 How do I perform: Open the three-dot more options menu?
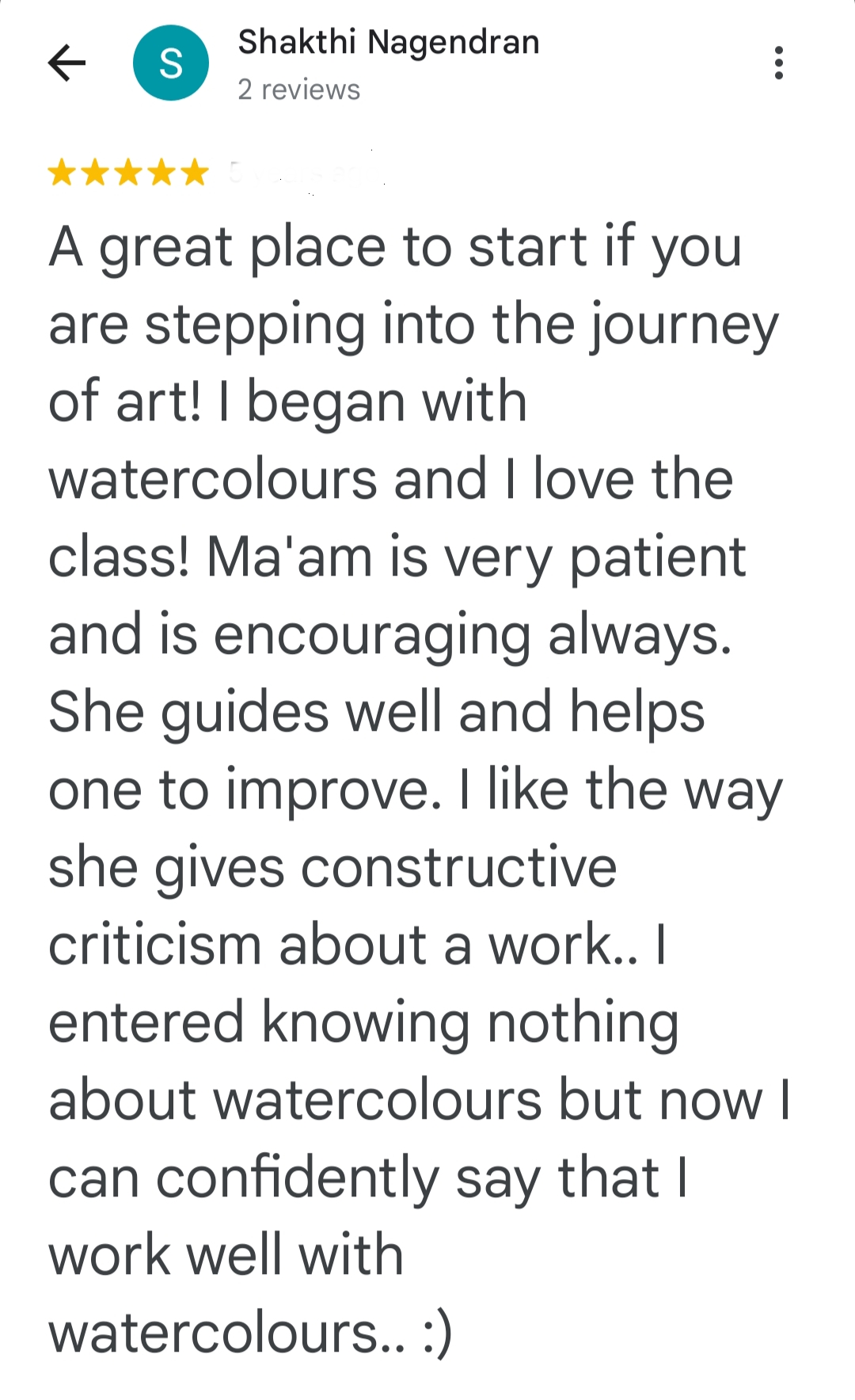point(779,63)
